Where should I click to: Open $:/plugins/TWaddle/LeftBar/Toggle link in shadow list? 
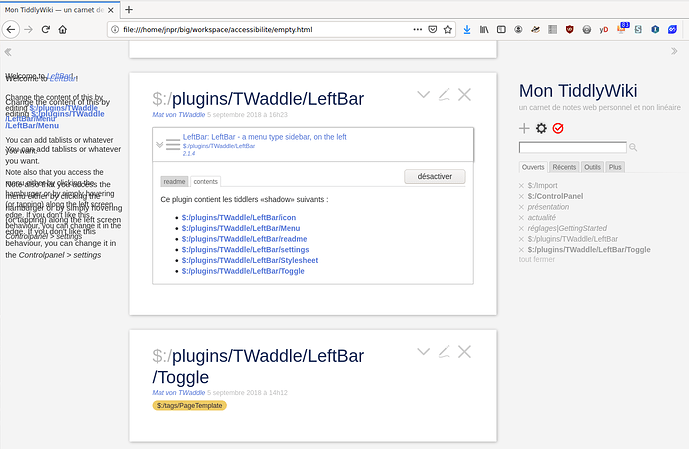(243, 271)
